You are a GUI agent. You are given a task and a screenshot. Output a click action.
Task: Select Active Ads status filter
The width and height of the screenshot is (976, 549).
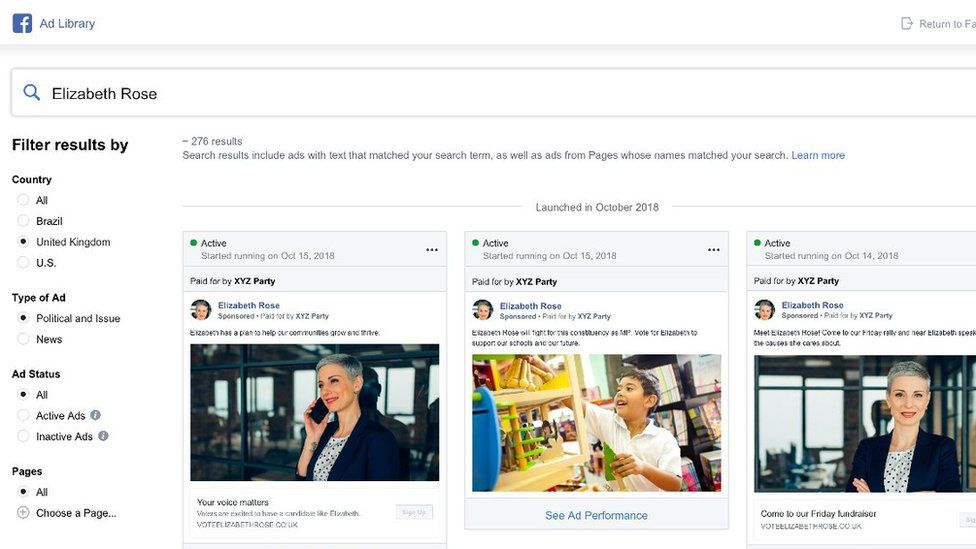(23, 416)
